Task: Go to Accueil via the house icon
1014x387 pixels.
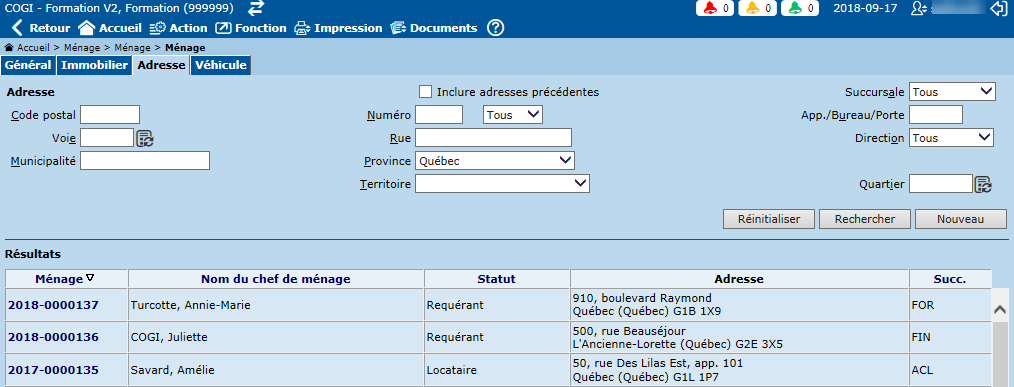Action: coord(87,28)
